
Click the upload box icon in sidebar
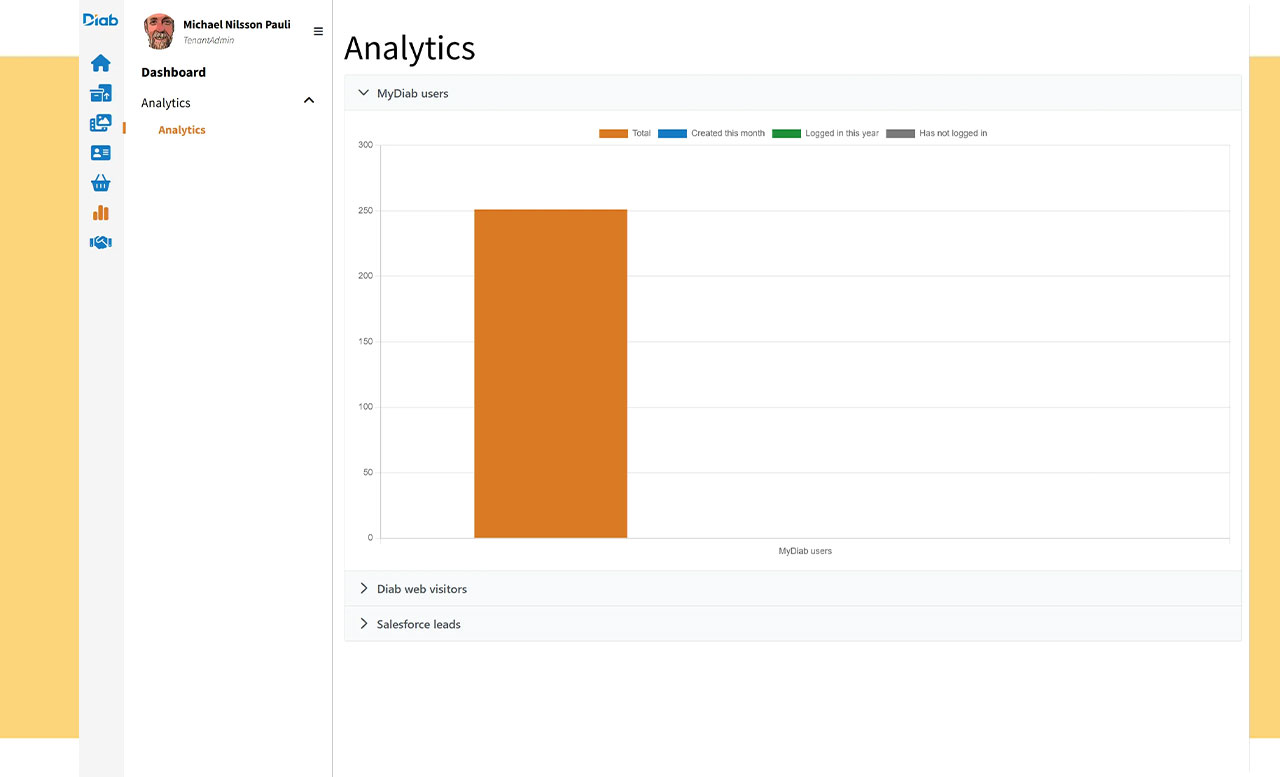point(100,94)
